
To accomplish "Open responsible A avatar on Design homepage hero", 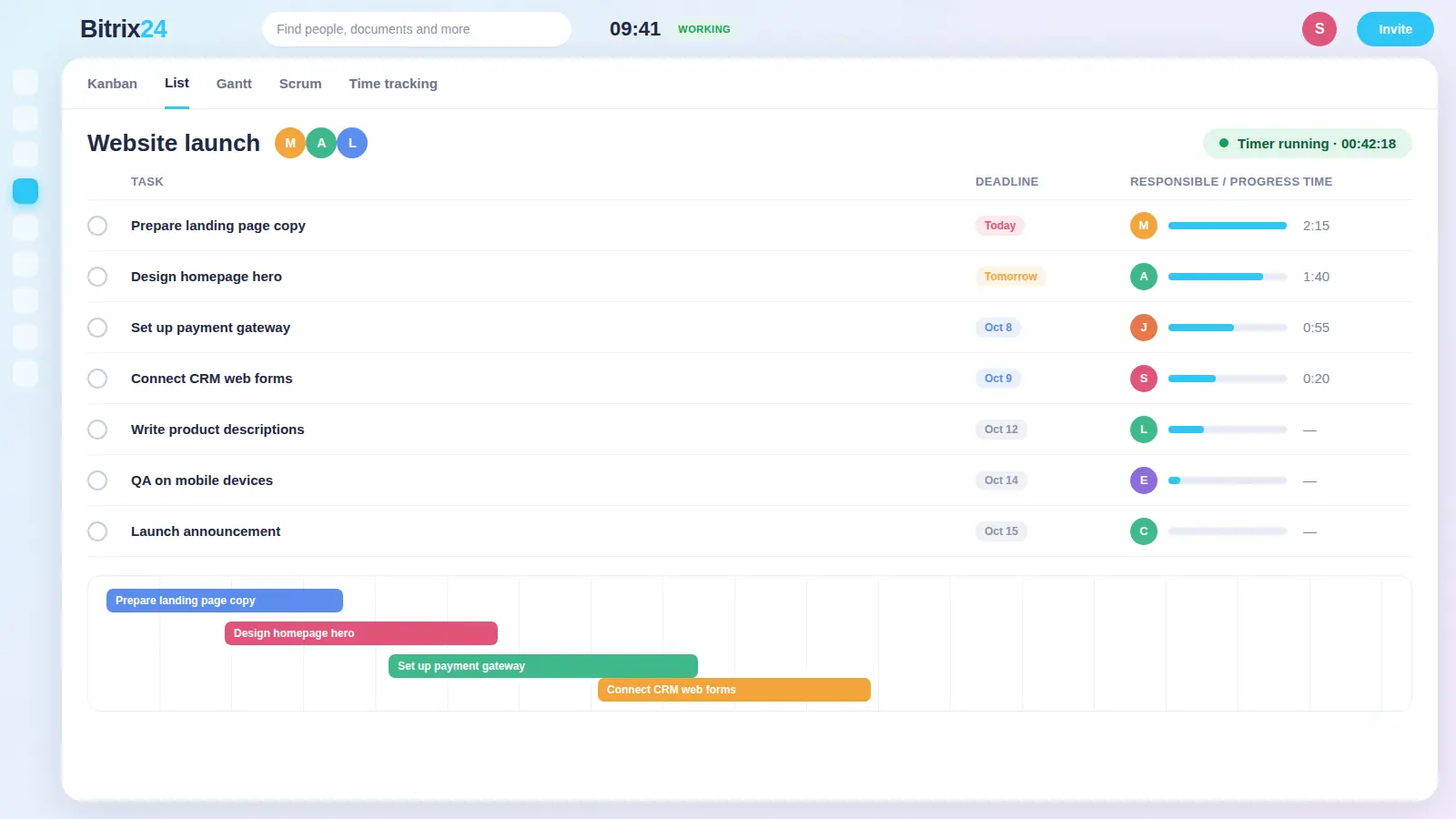I will [x=1144, y=277].
